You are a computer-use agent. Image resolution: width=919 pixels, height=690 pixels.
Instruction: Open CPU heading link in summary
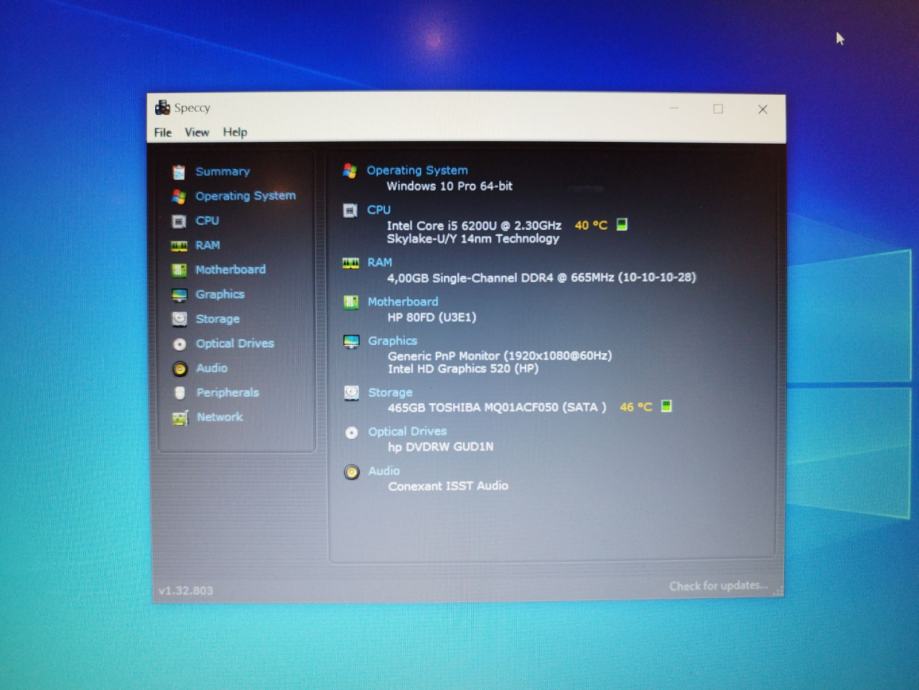(379, 210)
